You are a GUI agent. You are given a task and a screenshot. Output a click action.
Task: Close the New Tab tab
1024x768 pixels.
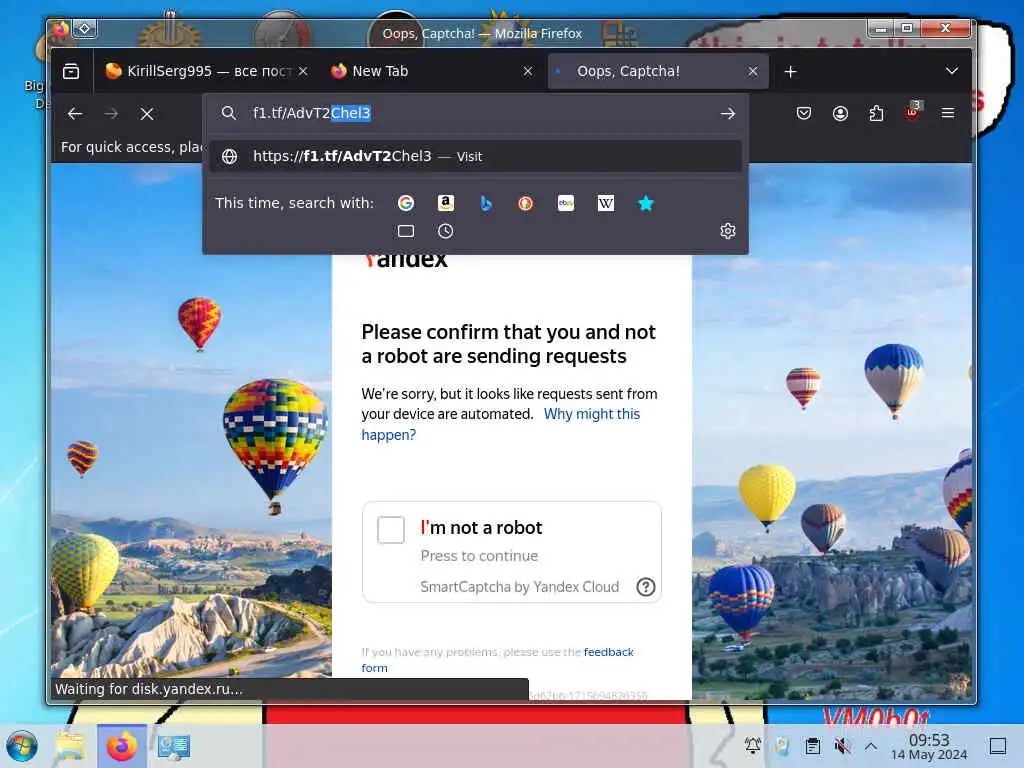528,71
